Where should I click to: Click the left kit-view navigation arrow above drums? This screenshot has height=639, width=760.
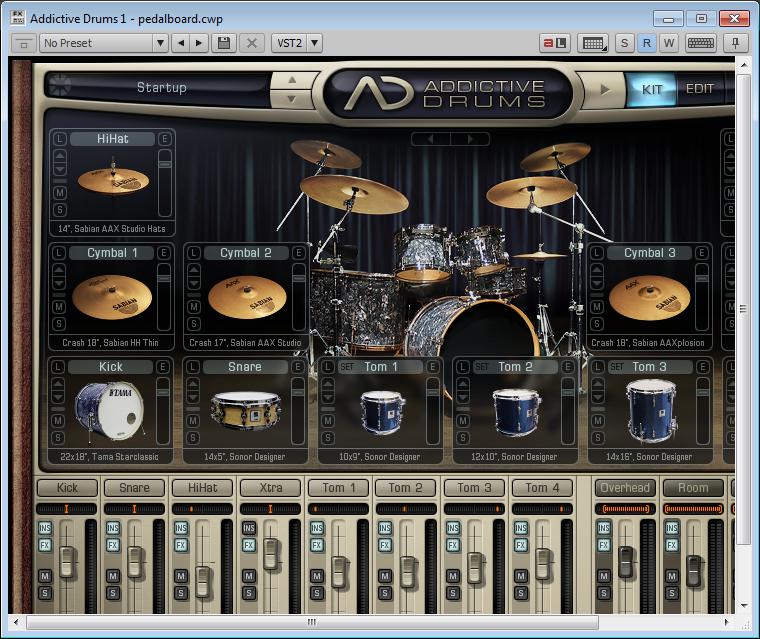pyautogui.click(x=431, y=139)
